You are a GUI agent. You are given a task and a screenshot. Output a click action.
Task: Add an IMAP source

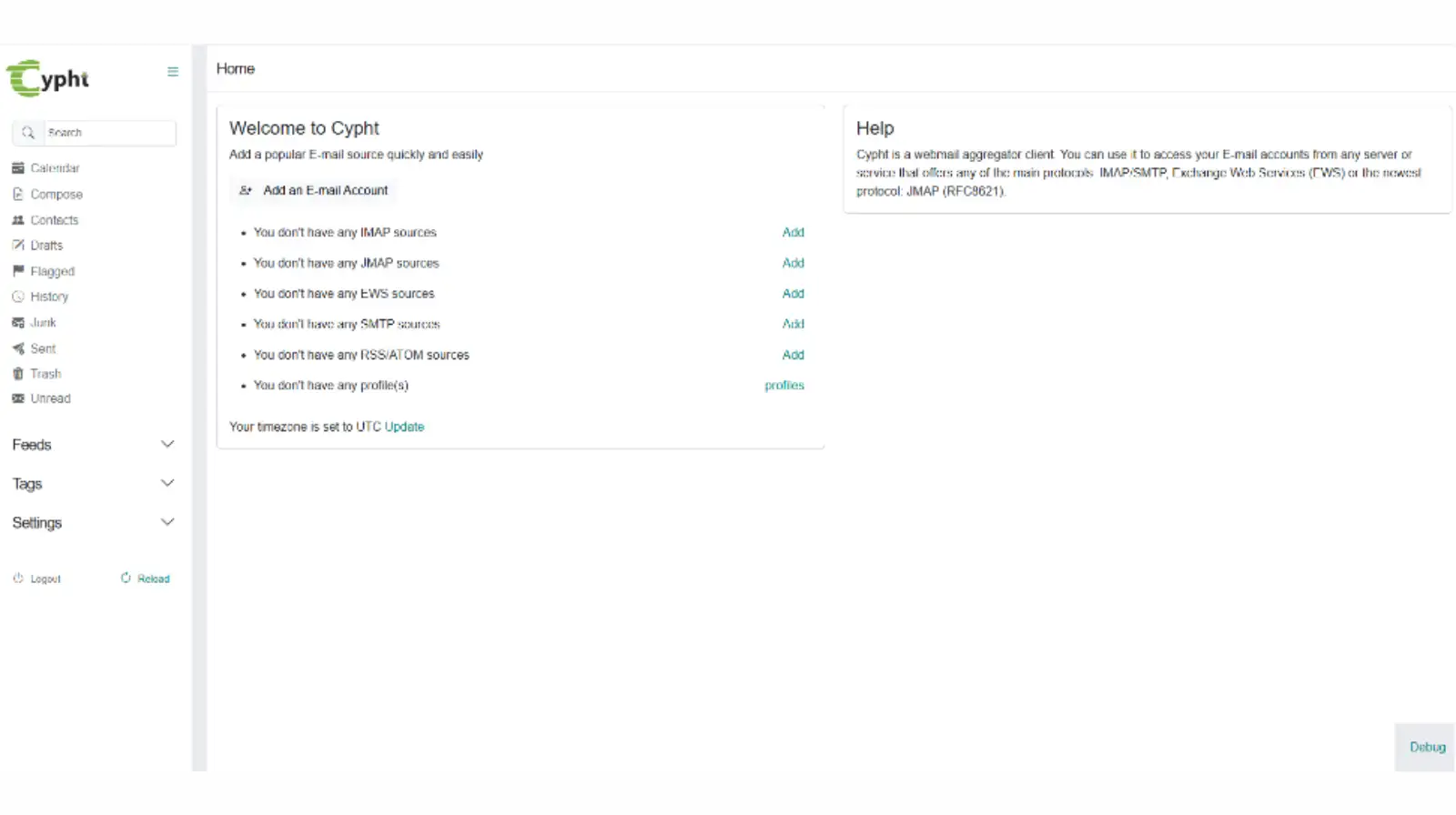coord(793,233)
